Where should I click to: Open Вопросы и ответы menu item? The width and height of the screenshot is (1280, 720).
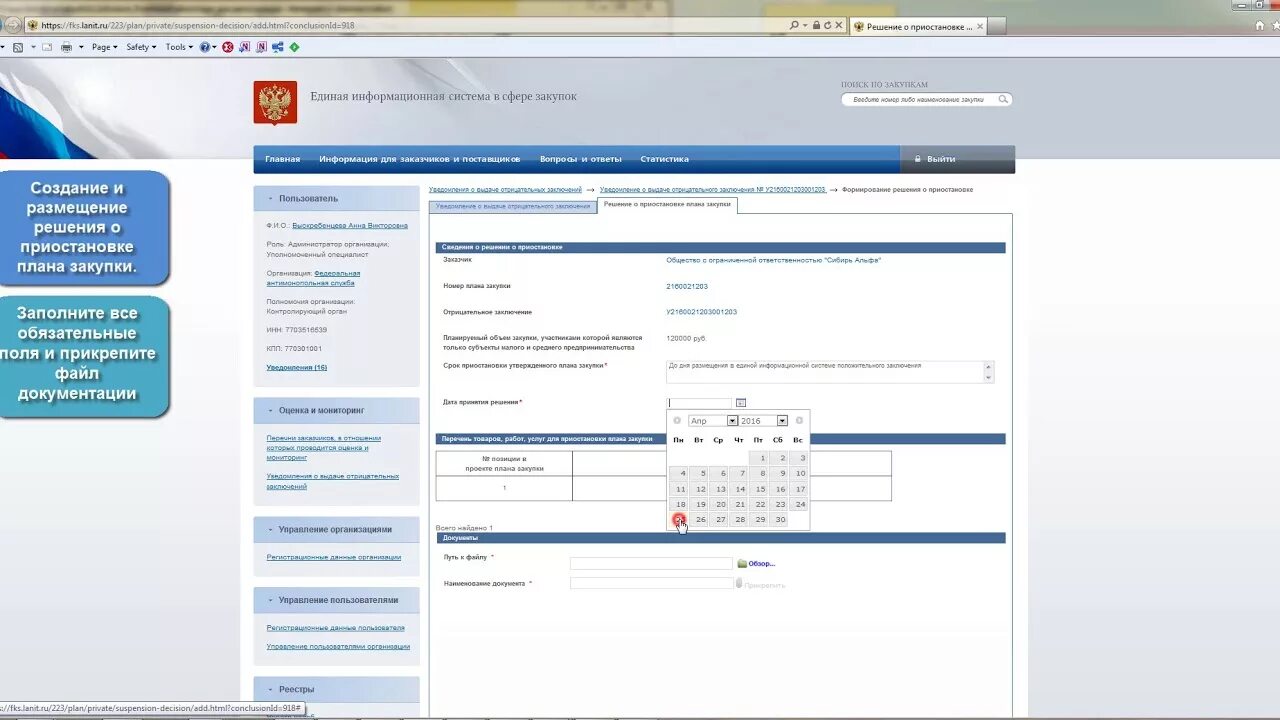click(581, 159)
